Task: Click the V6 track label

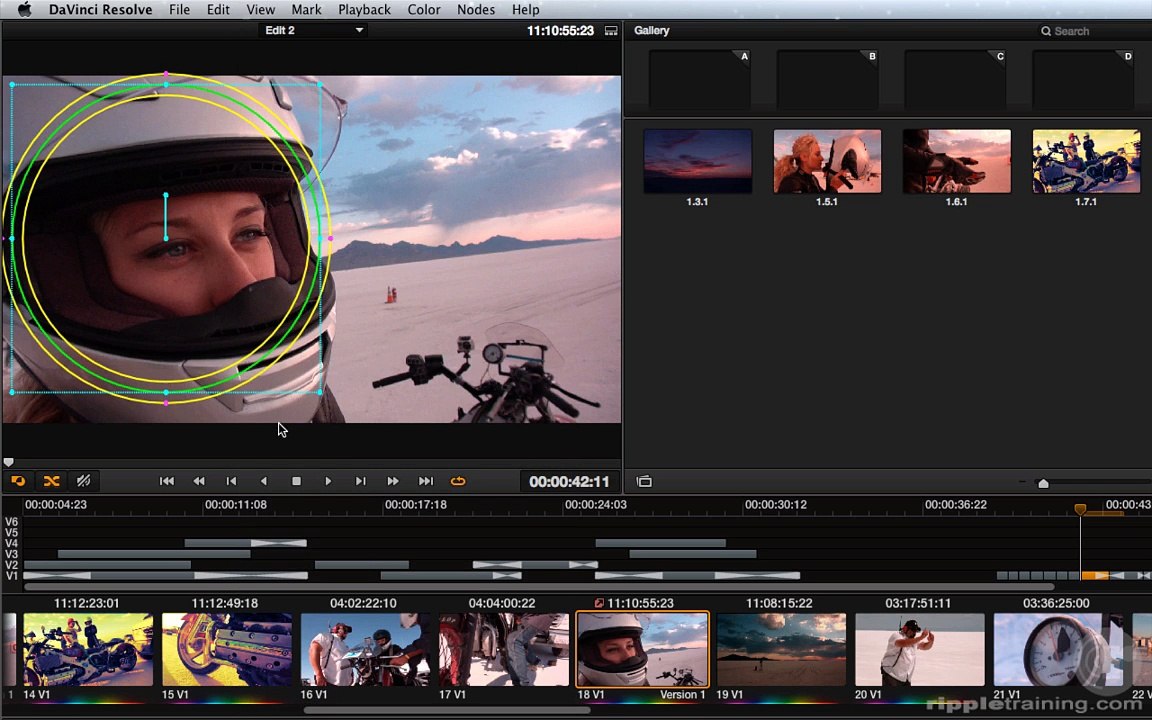Action: tap(11, 522)
